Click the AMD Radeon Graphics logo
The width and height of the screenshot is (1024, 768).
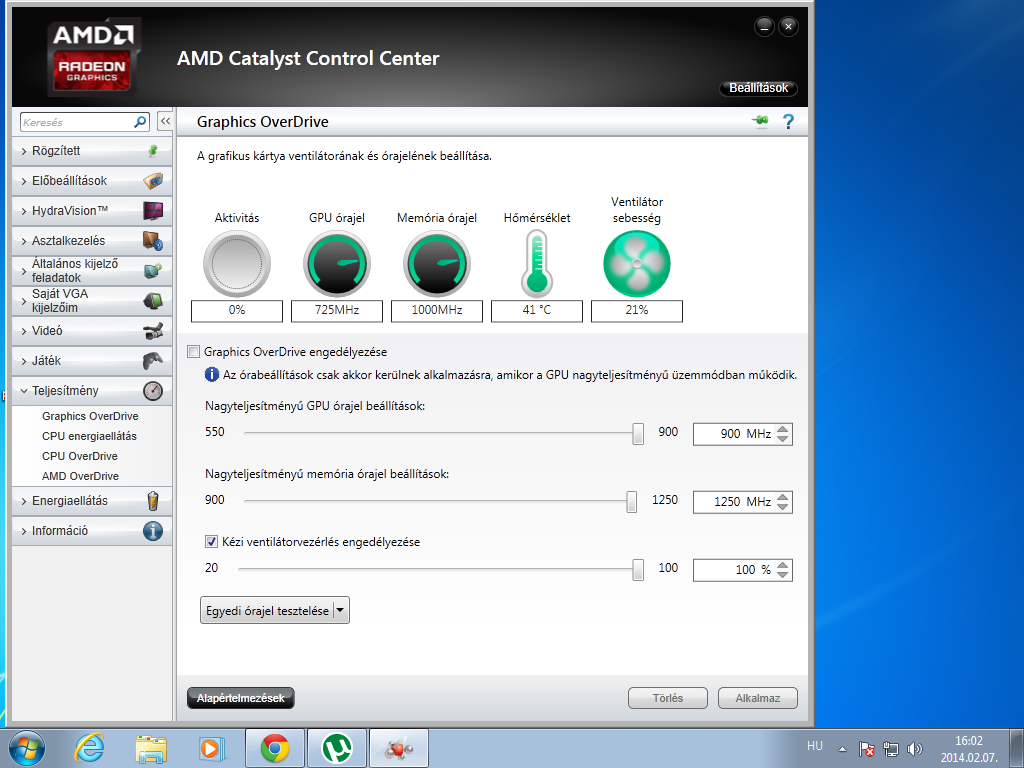click(x=93, y=56)
